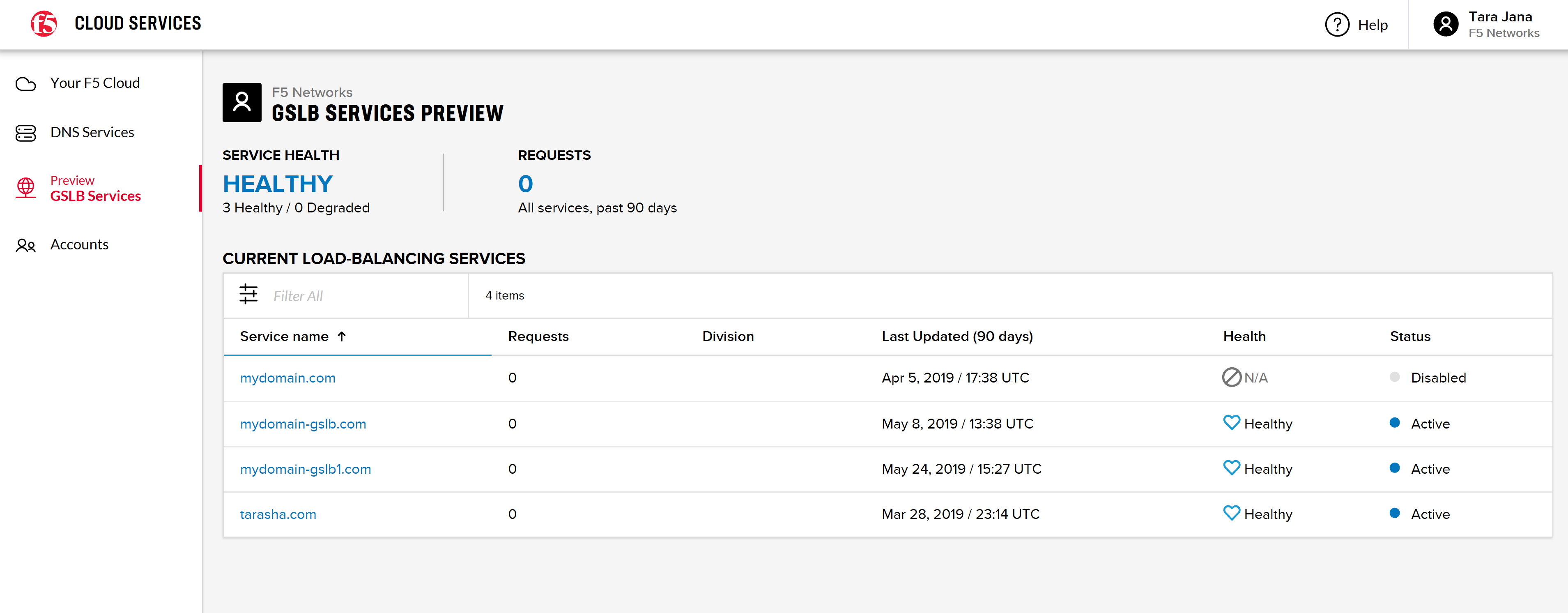Click the requests count 0 in summary

(x=525, y=184)
